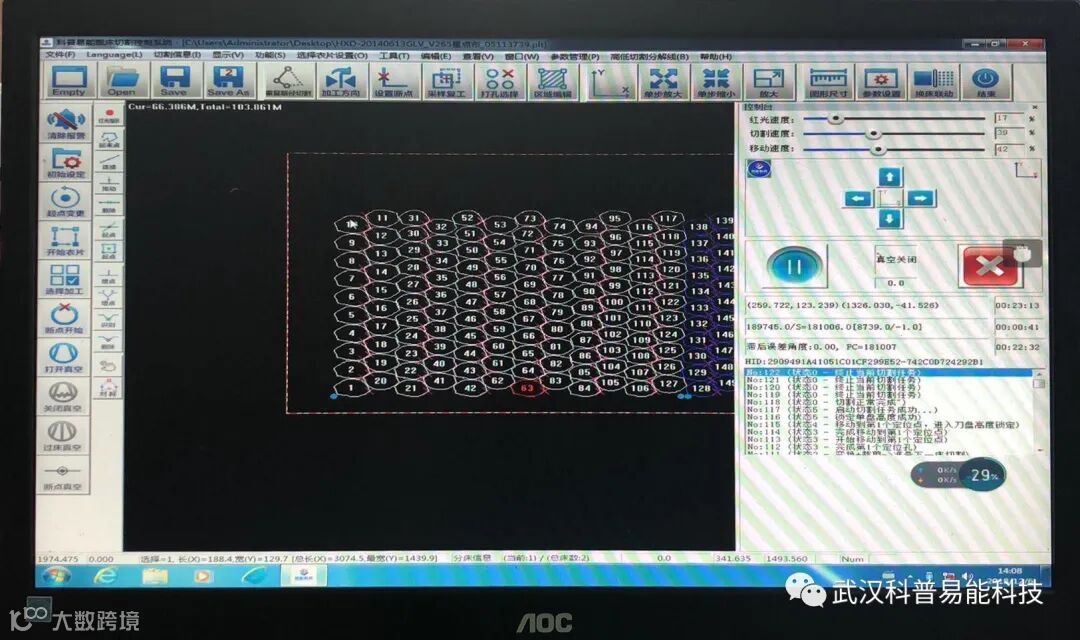Click the 结束 end power icon
Screen dimensions: 1080x640
pyautogui.click(x=986, y=81)
